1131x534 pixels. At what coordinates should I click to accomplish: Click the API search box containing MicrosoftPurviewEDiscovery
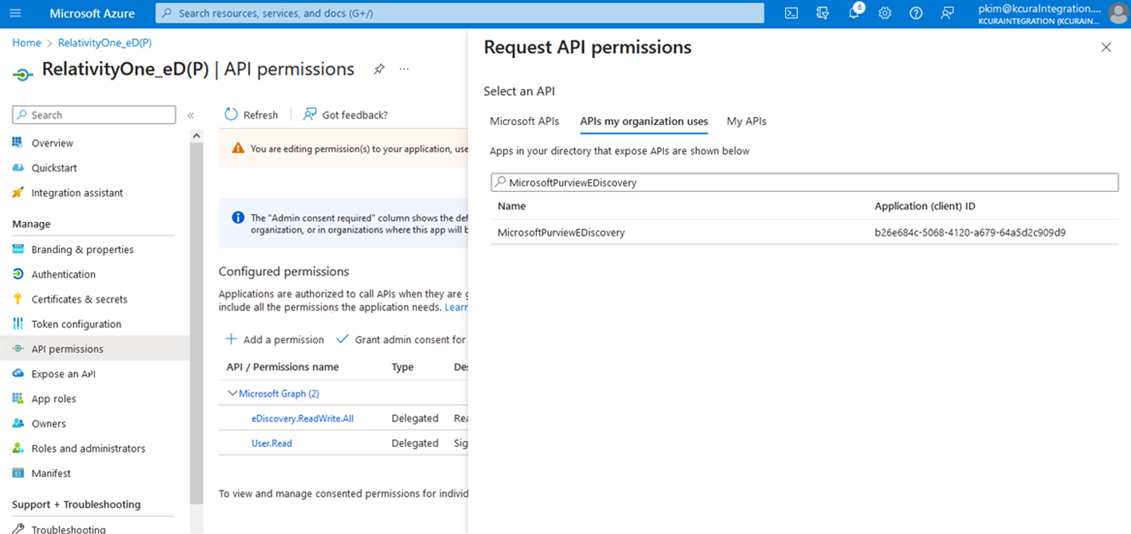(x=804, y=183)
